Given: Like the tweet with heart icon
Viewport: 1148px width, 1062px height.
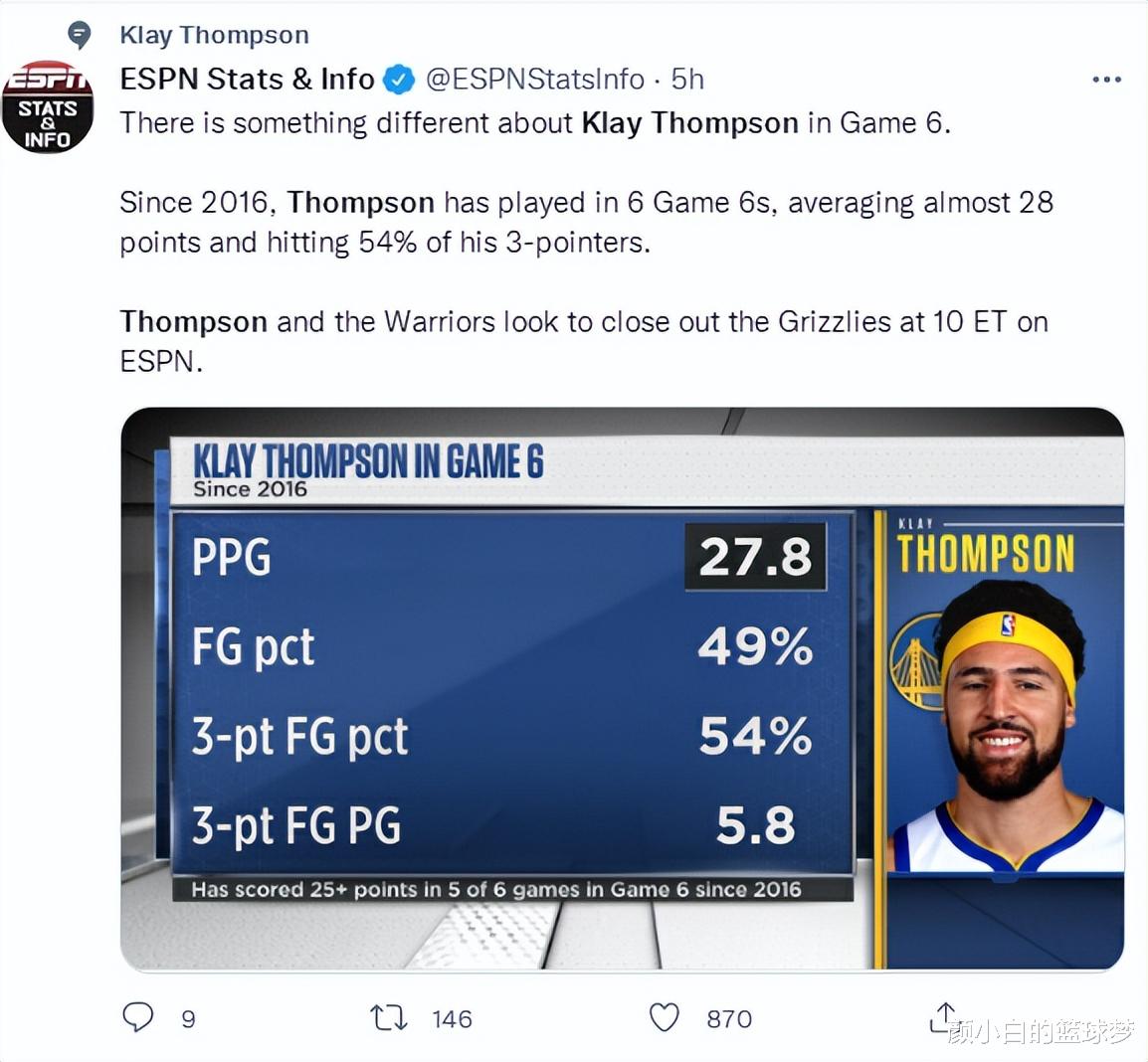Looking at the screenshot, I should pyautogui.click(x=665, y=1018).
